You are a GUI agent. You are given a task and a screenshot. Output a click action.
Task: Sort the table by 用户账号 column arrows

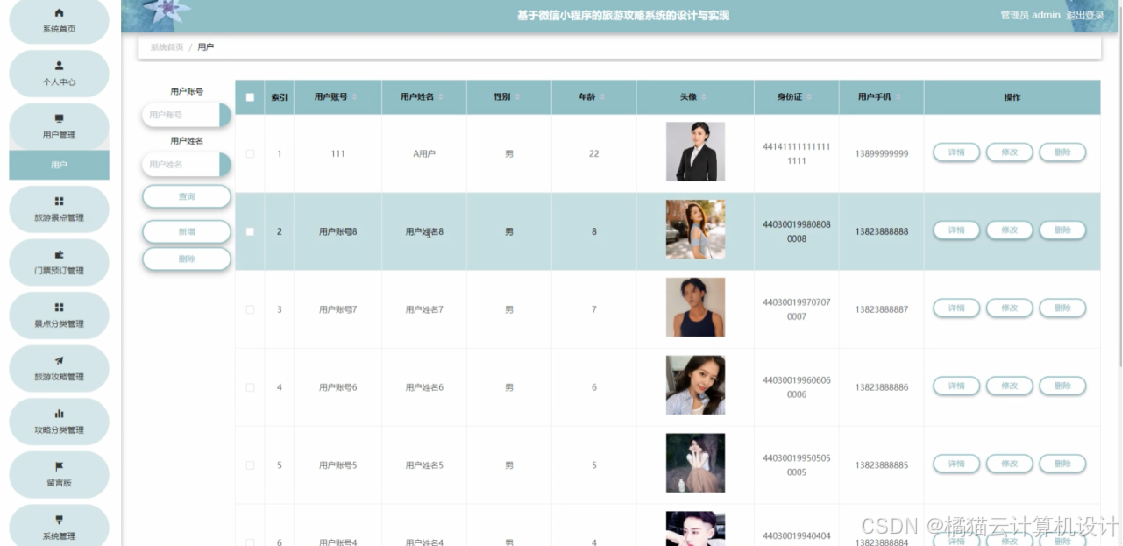pos(355,97)
